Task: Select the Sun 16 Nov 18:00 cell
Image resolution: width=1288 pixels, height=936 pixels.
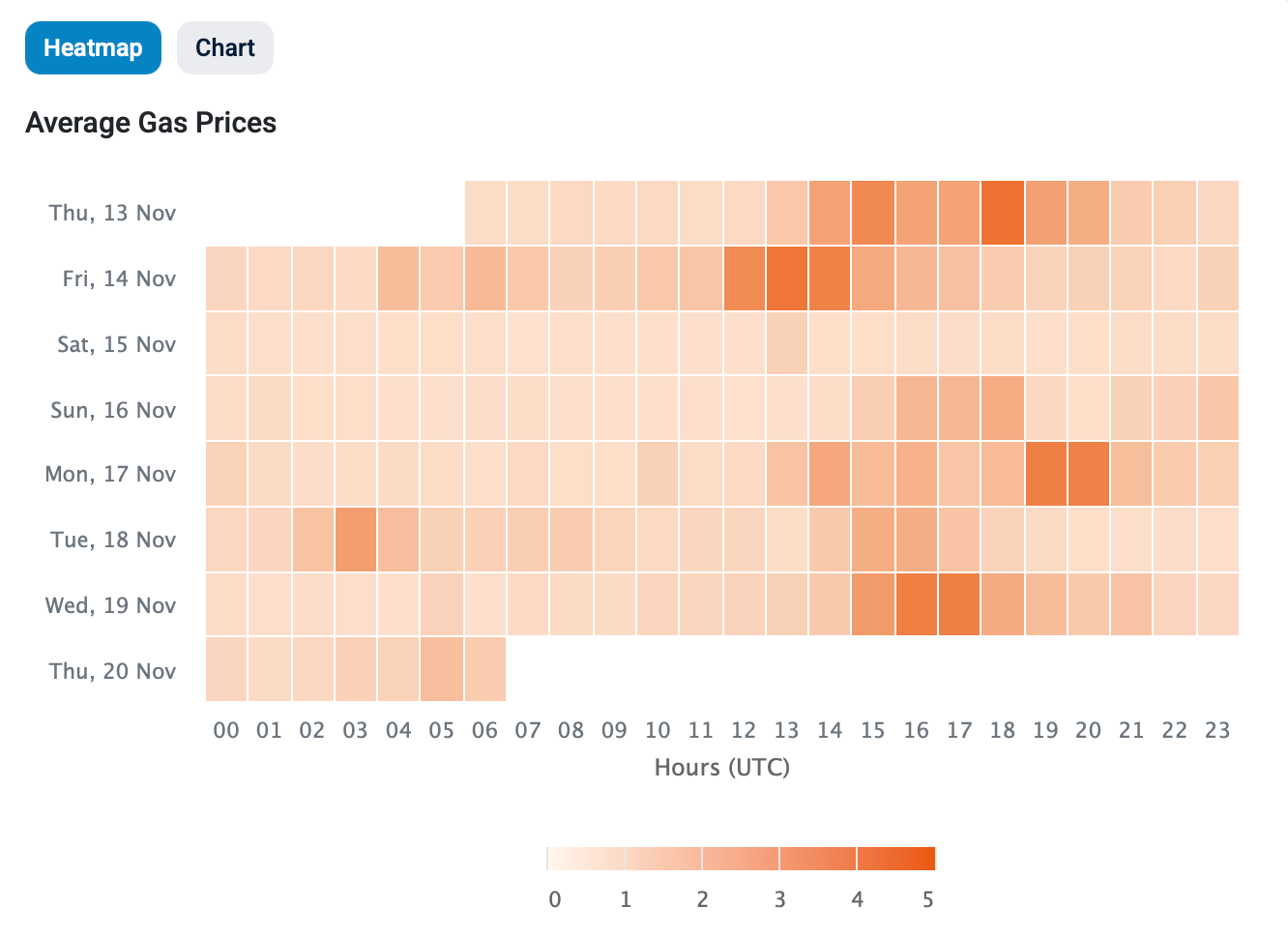Action: [1003, 409]
